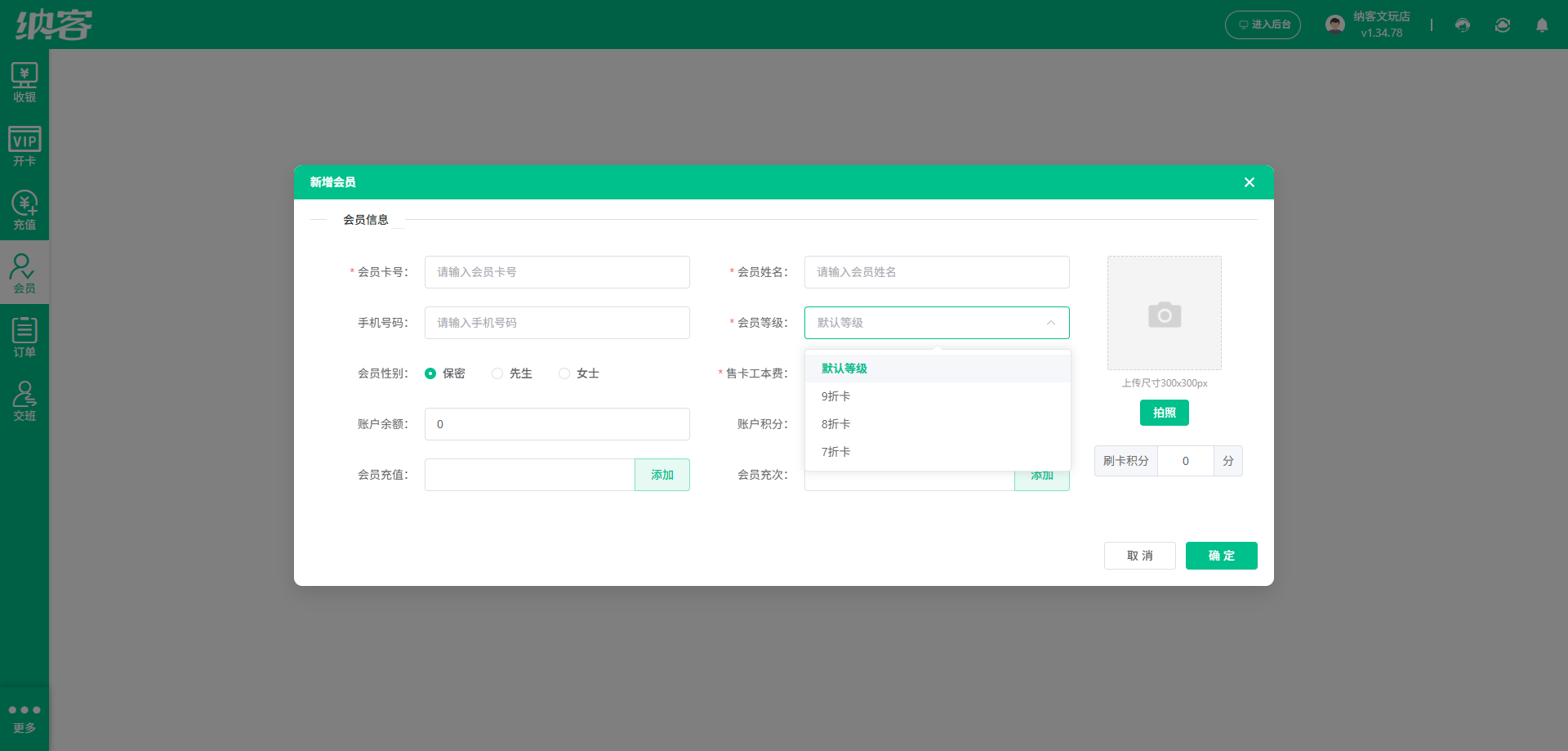The width and height of the screenshot is (1568, 751).
Task: Open the 更多 more options icon
Action: pos(24,718)
